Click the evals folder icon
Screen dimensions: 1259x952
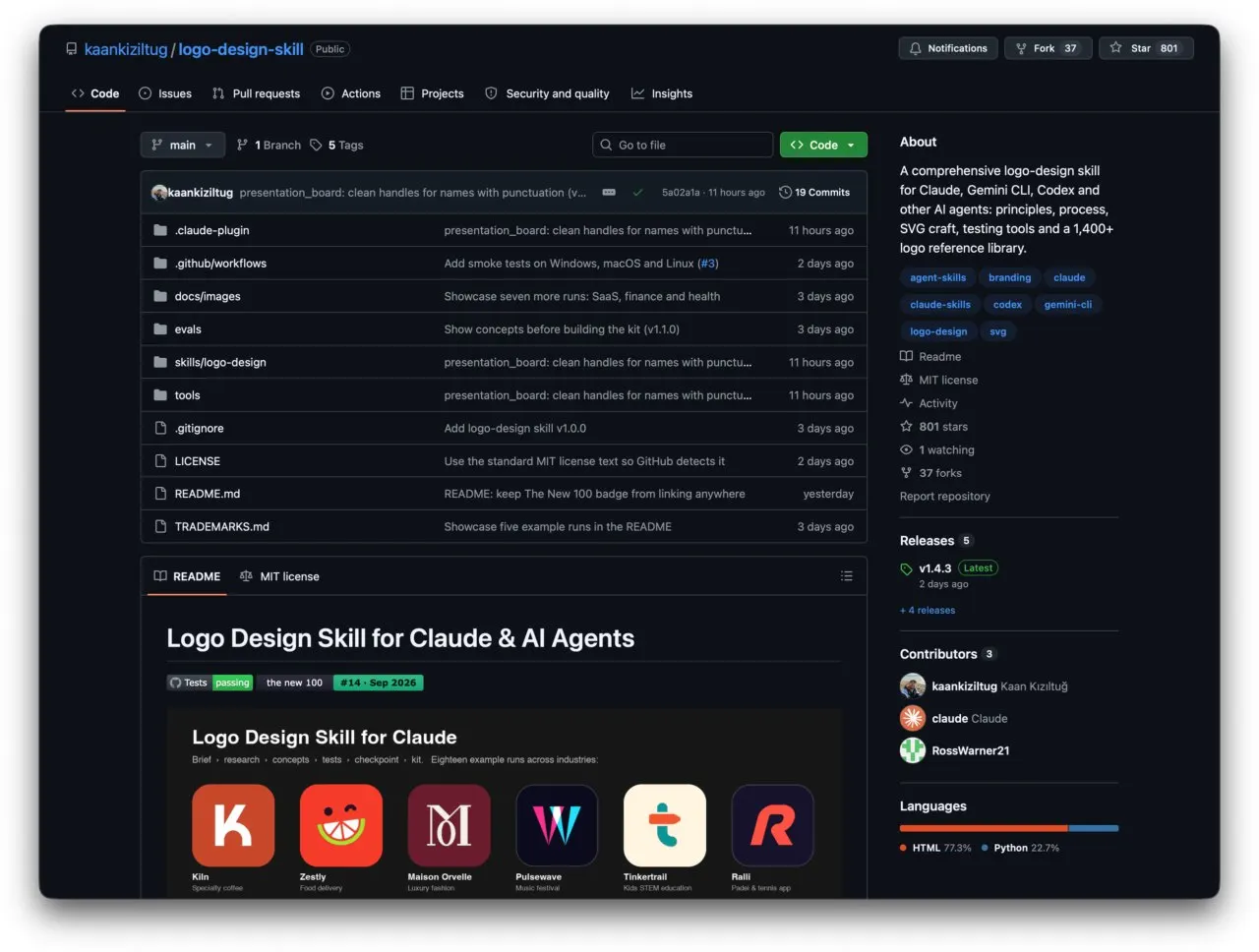click(160, 329)
